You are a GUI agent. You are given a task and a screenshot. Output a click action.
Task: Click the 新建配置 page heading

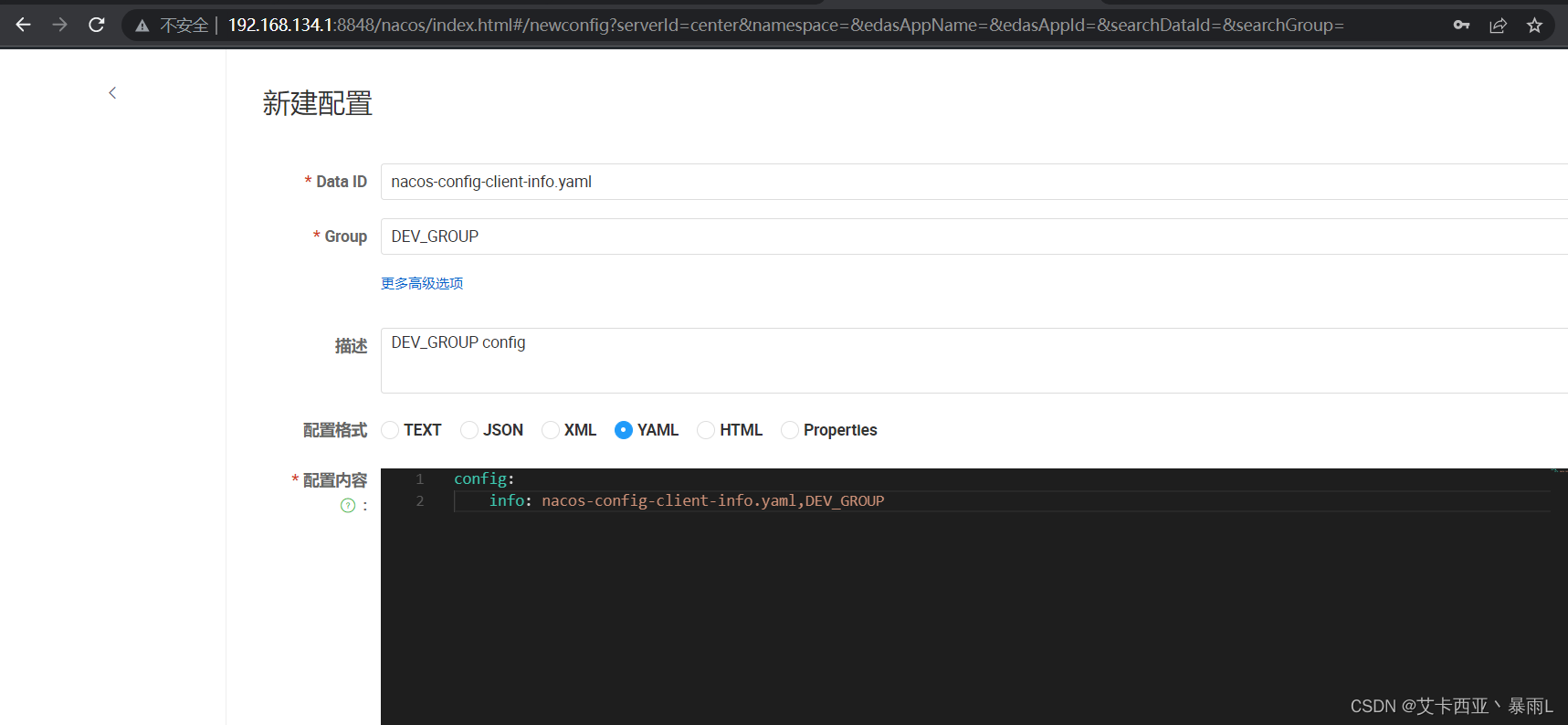click(317, 103)
